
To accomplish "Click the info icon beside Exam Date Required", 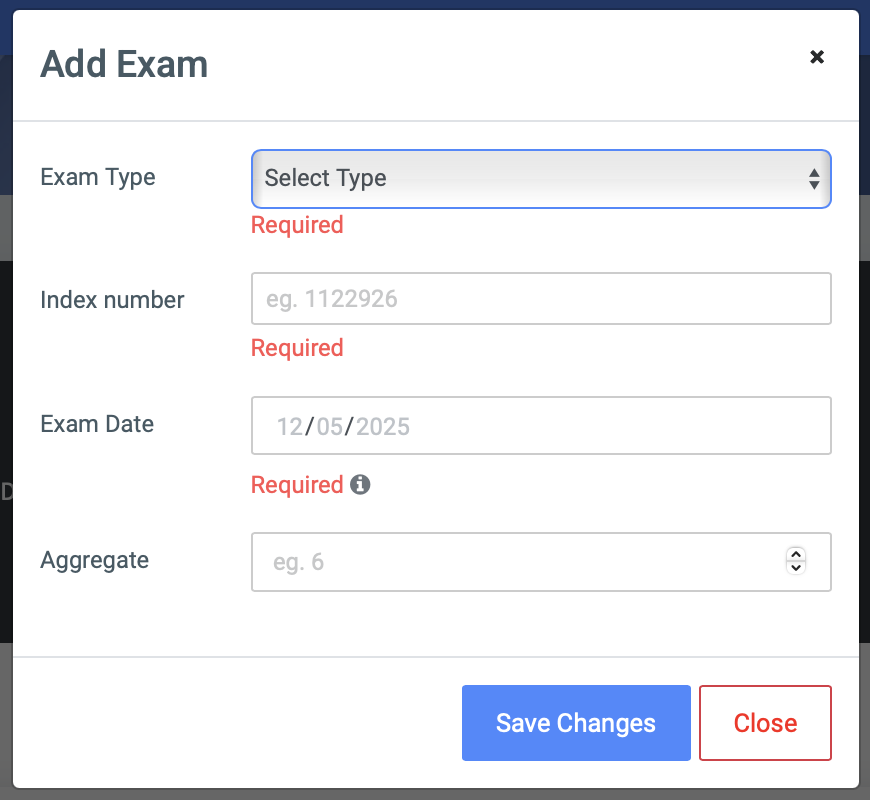I will [360, 485].
